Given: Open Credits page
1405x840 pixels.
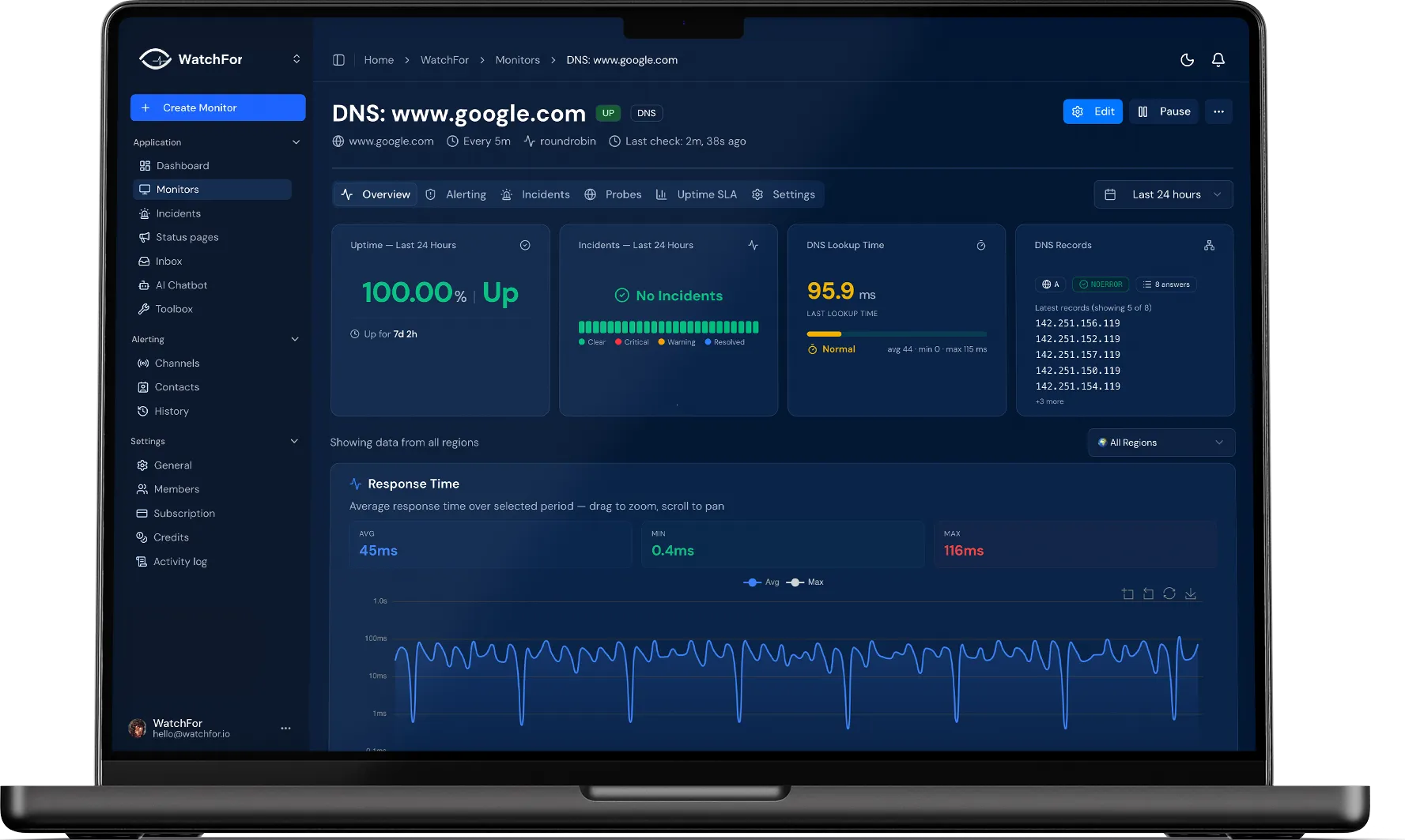Looking at the screenshot, I should [x=210, y=537].
